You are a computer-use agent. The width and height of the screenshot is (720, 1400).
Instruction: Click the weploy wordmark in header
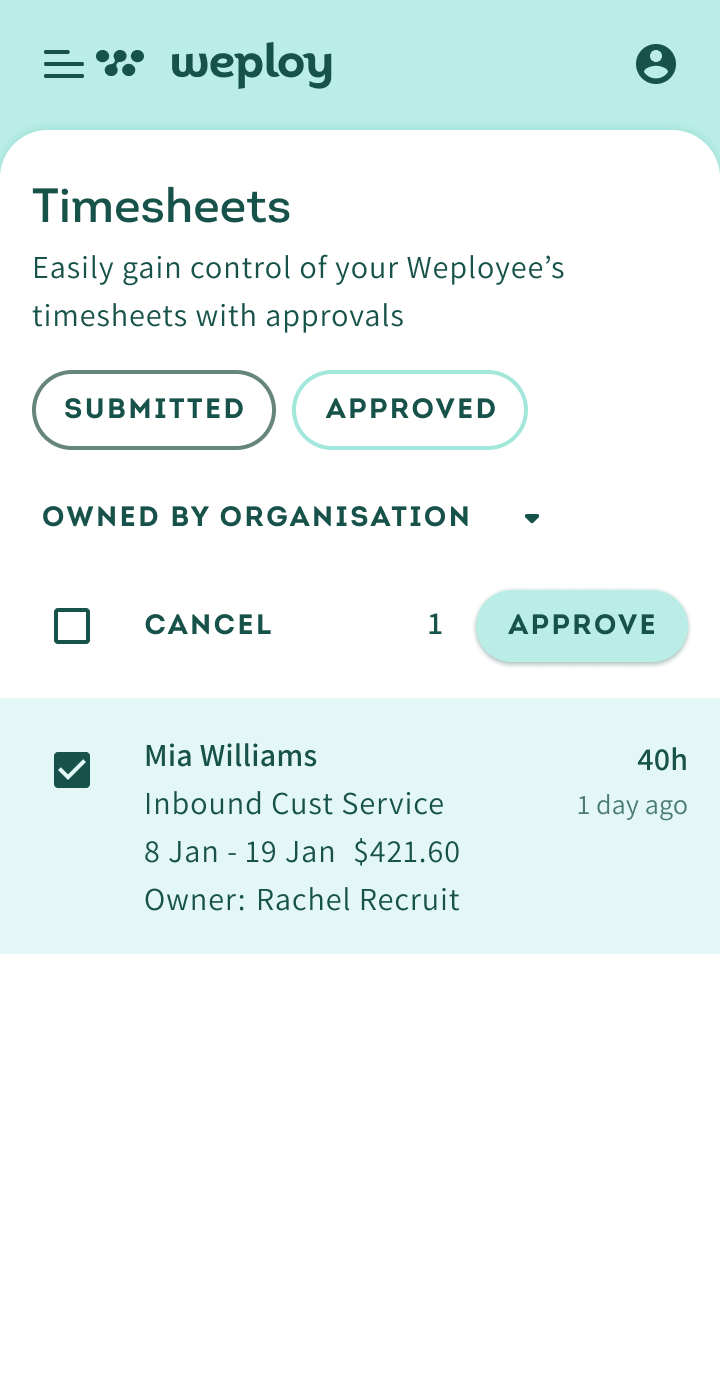251,66
